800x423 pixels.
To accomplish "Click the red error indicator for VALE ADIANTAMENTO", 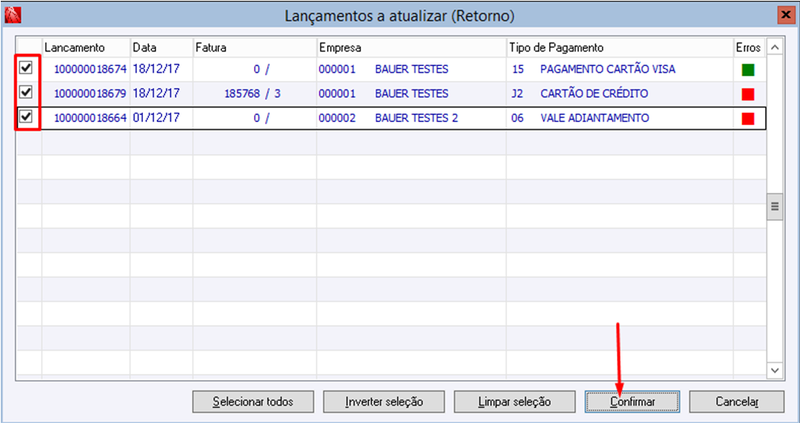I will tap(748, 119).
